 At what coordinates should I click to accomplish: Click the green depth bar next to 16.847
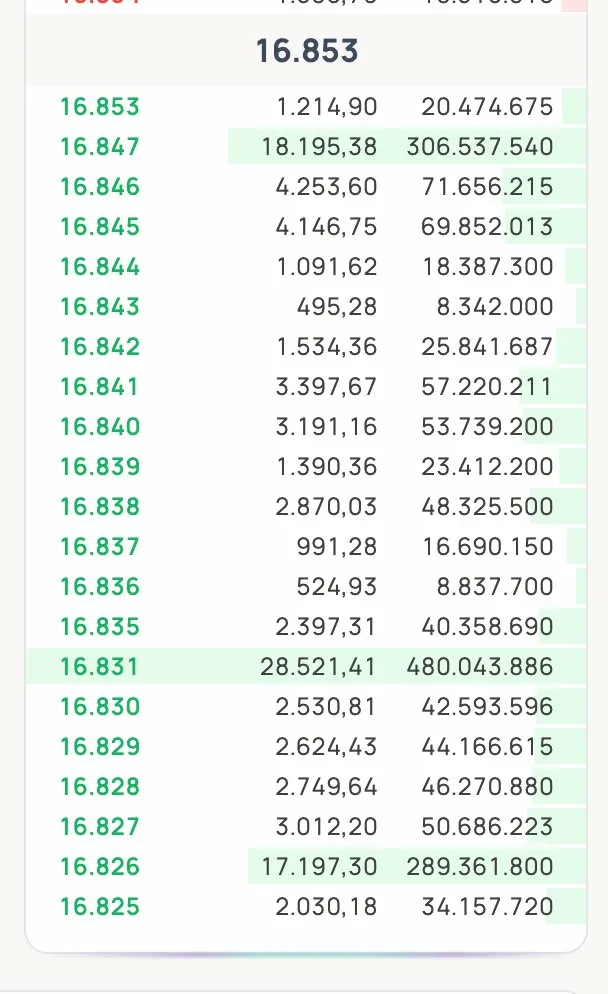coord(570,147)
